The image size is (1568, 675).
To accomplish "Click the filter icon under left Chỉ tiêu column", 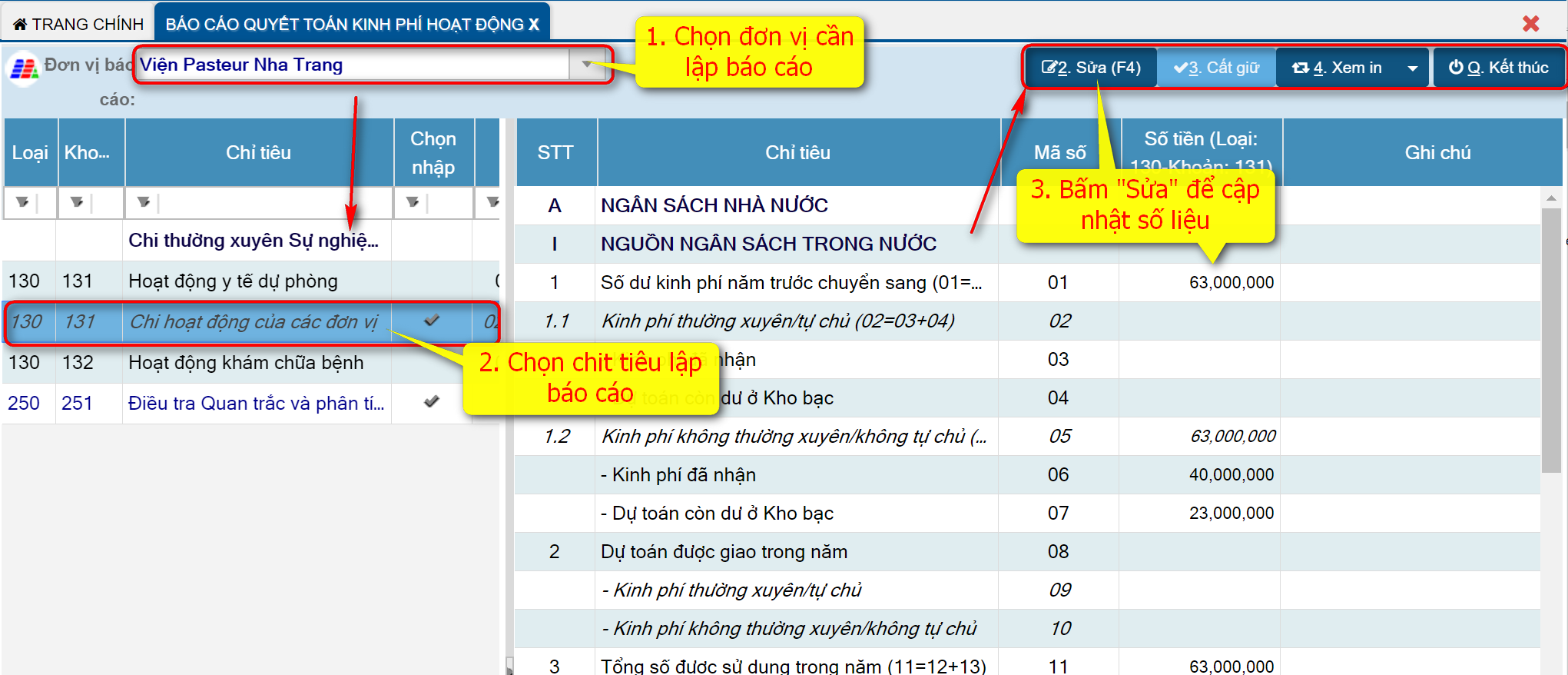I will pyautogui.click(x=144, y=202).
